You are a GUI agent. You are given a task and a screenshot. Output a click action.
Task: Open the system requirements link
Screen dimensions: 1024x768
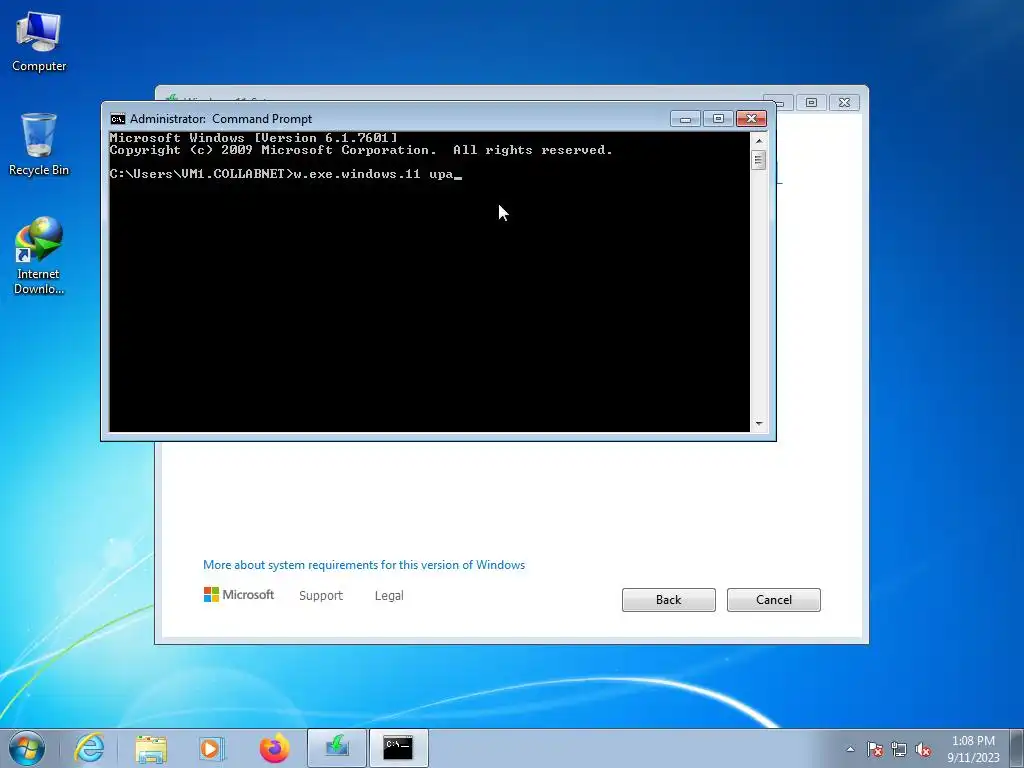tap(364, 565)
